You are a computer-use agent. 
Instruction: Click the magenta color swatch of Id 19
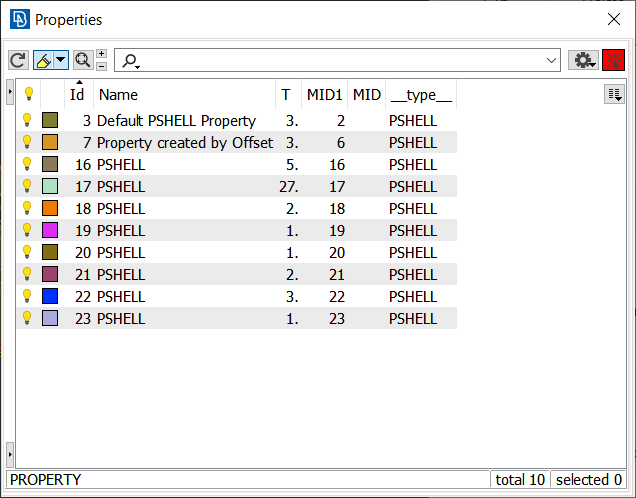(x=50, y=230)
